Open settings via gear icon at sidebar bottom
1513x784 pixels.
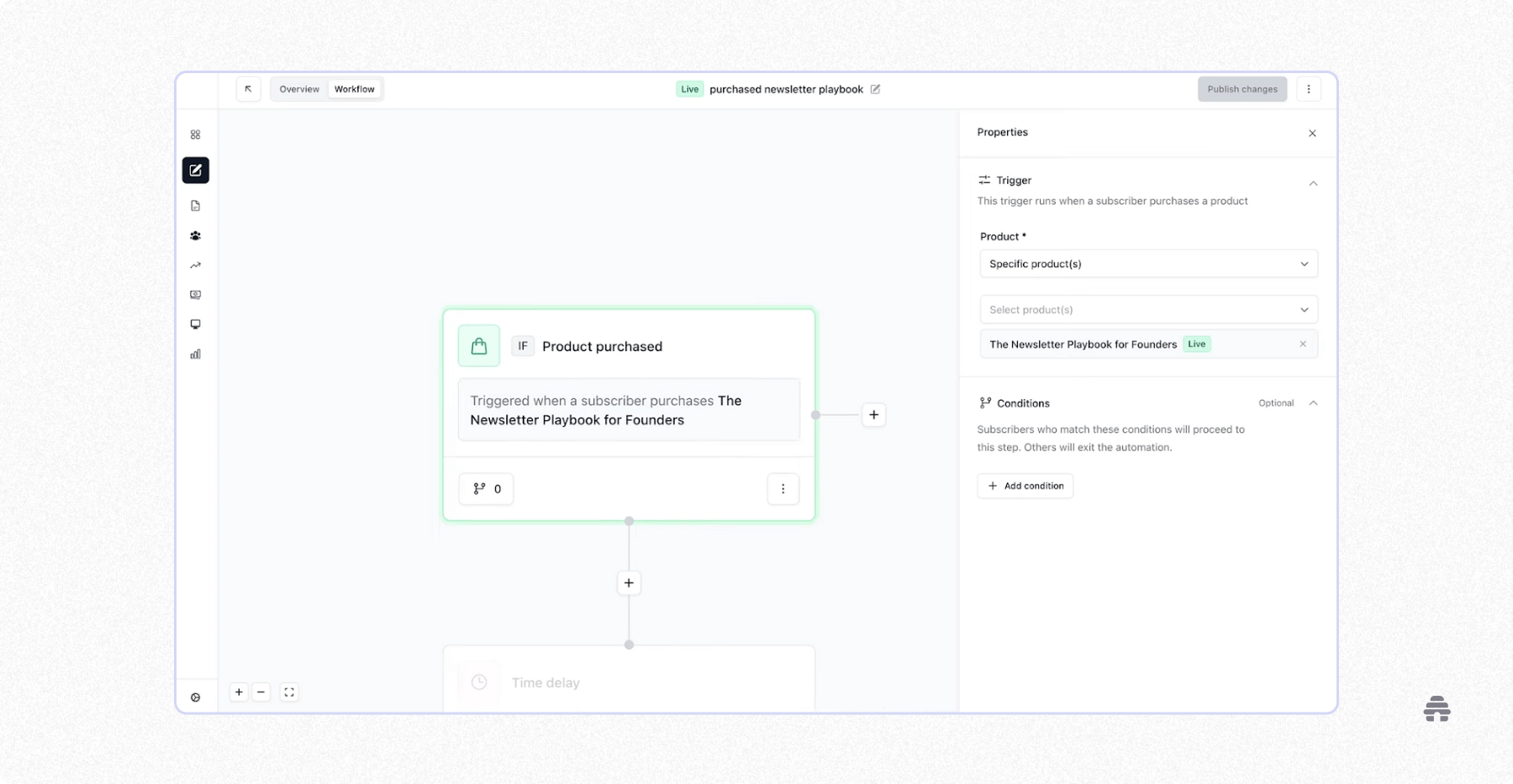195,697
